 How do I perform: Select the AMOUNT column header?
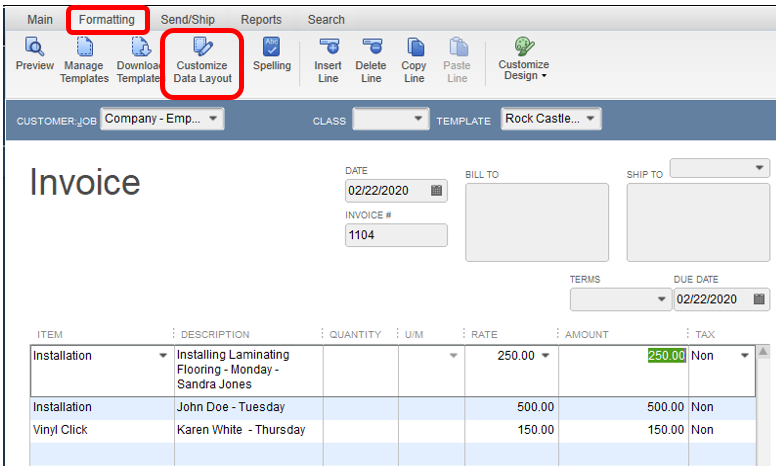(586, 334)
